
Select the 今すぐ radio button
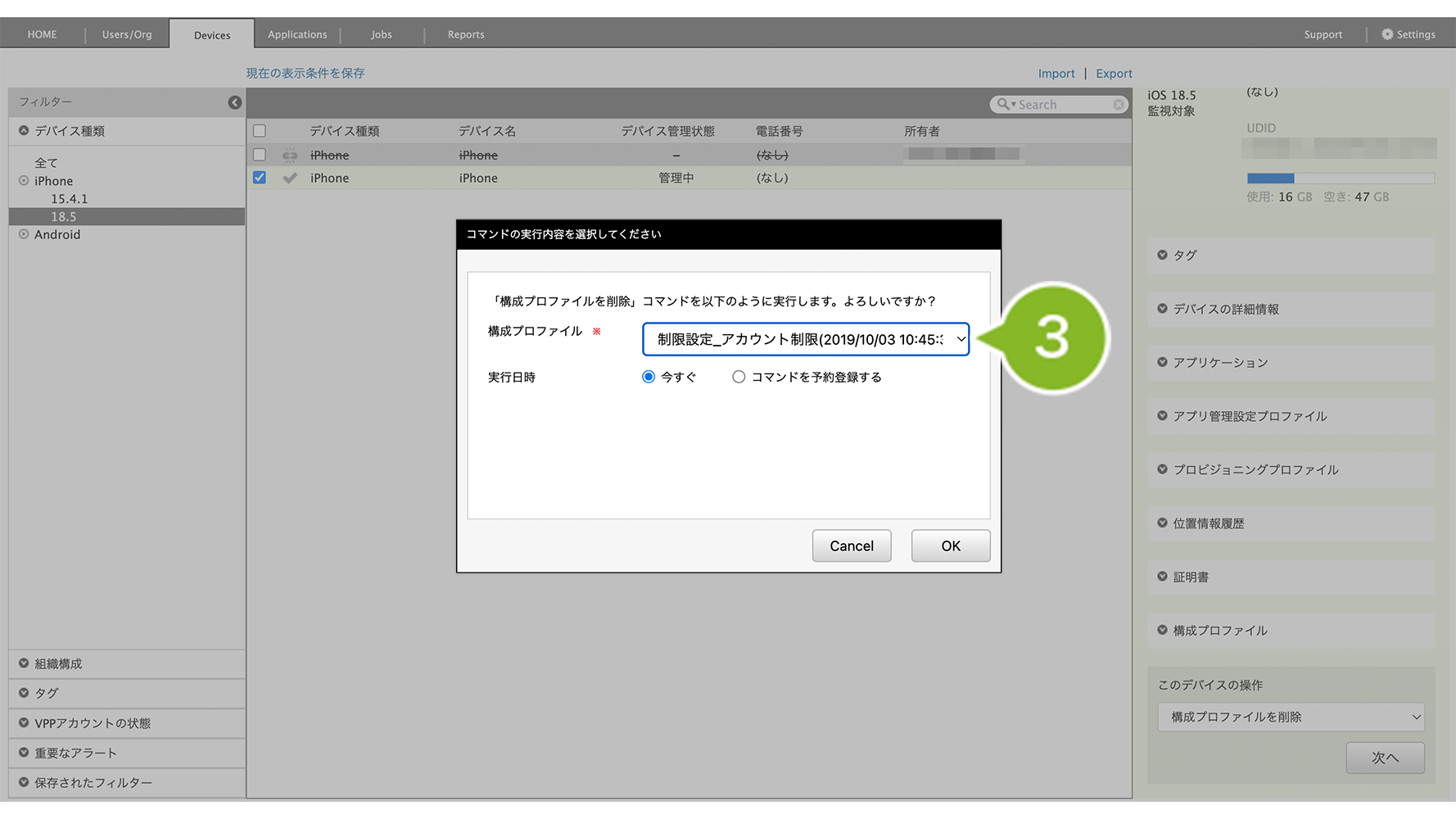(x=649, y=377)
